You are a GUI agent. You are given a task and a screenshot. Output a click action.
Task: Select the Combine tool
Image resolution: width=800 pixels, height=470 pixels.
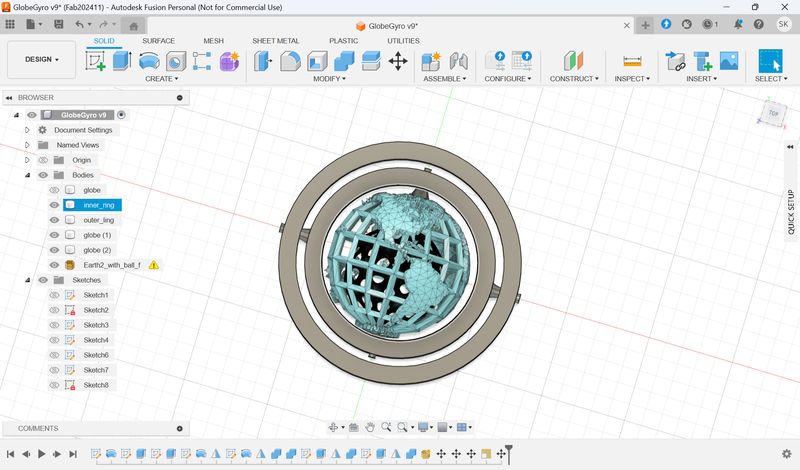(x=344, y=61)
